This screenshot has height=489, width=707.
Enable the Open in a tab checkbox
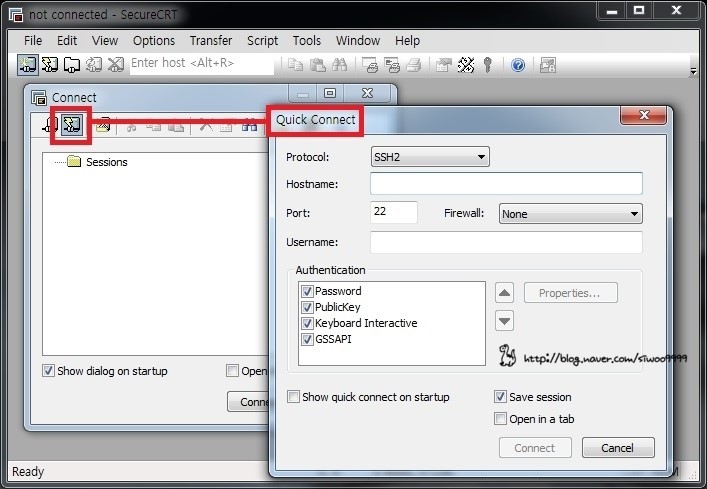coord(500,419)
